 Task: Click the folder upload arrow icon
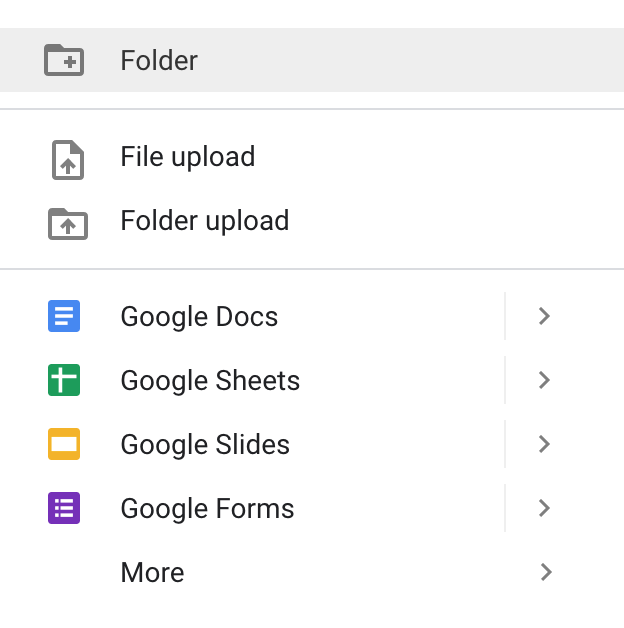click(68, 224)
